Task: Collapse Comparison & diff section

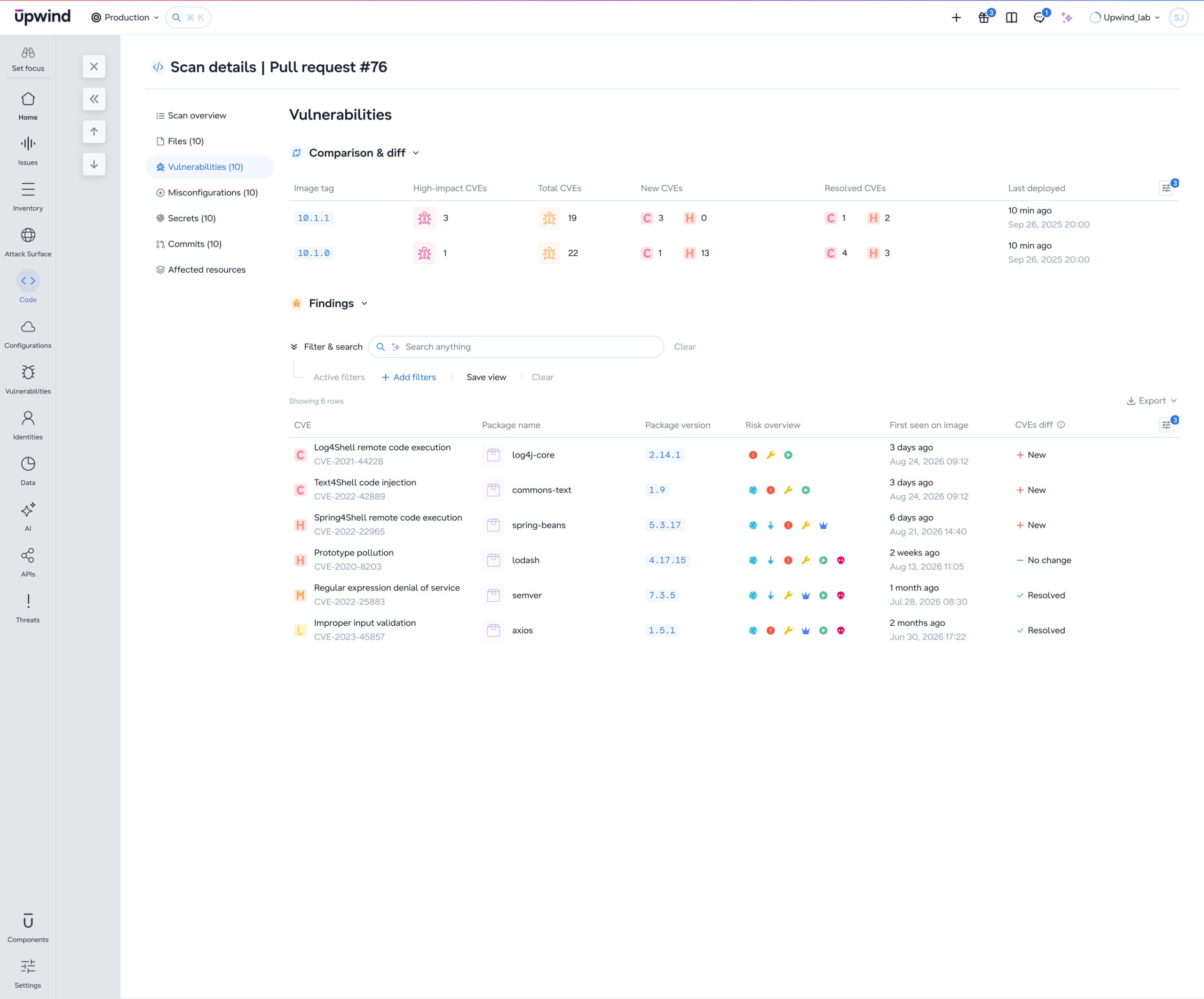Action: tap(416, 153)
